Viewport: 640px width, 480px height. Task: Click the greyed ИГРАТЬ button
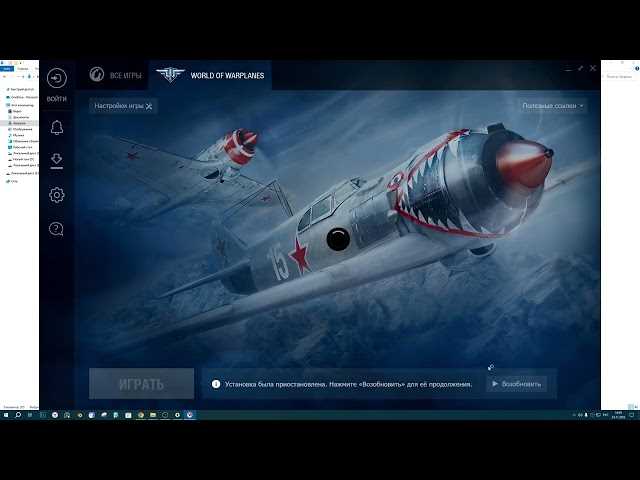141,384
